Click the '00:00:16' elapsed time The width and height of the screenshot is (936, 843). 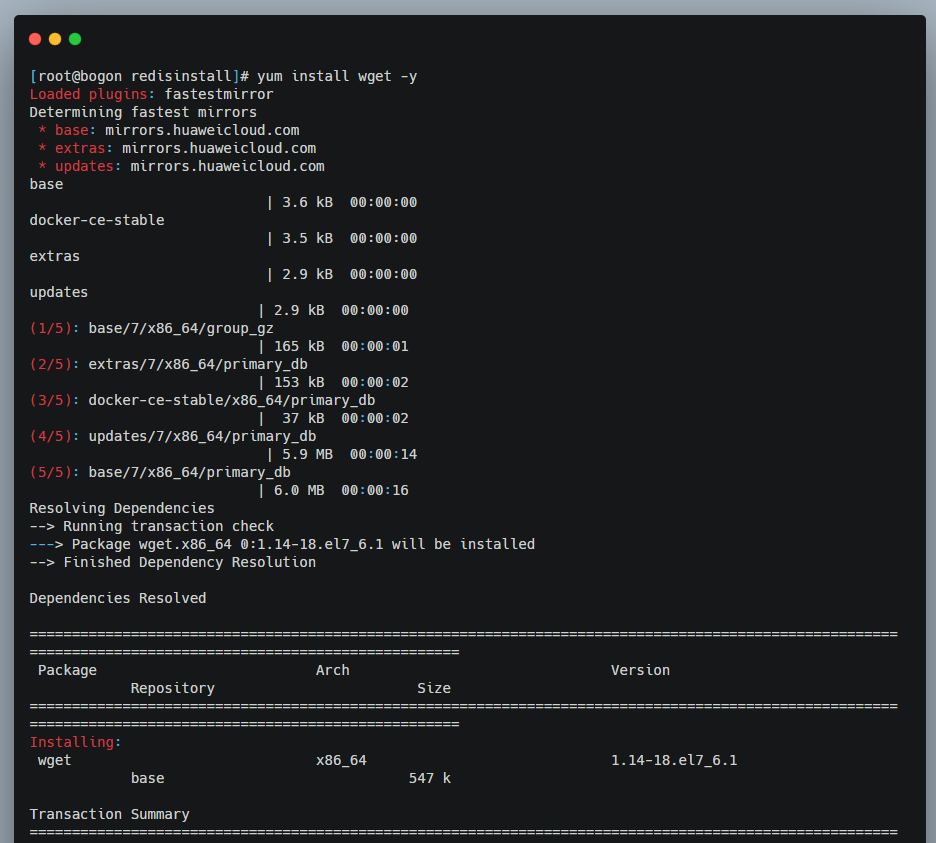[x=375, y=490]
